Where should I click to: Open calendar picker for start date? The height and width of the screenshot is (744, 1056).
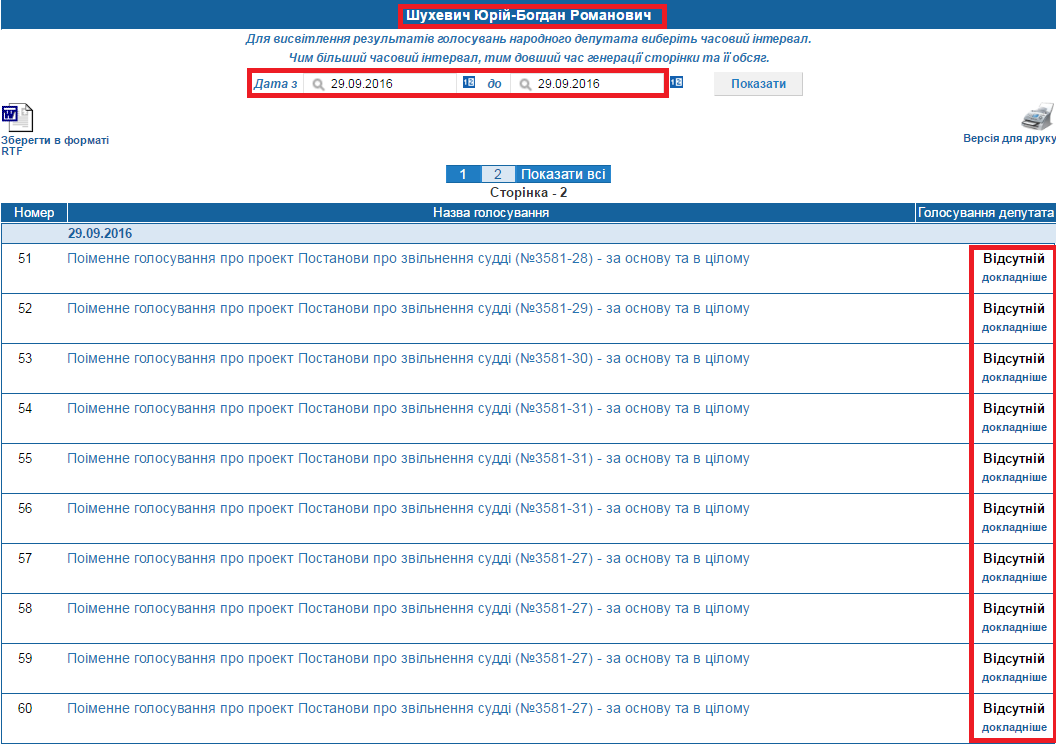point(469,83)
